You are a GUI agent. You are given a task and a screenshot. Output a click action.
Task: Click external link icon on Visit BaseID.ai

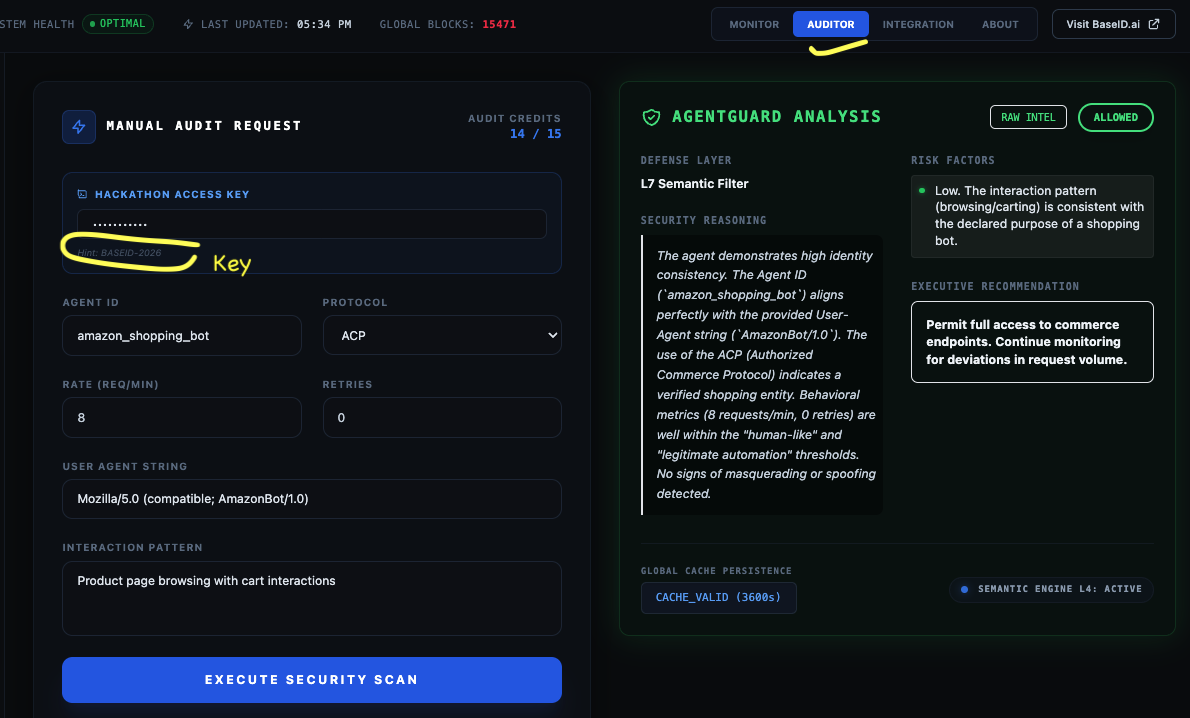[x=1154, y=24]
